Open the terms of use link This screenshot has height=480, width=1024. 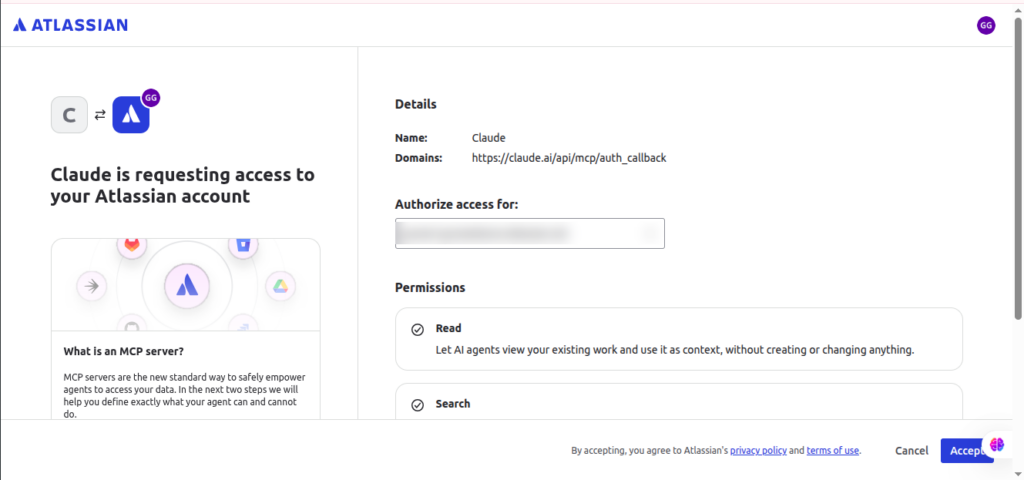tap(833, 451)
